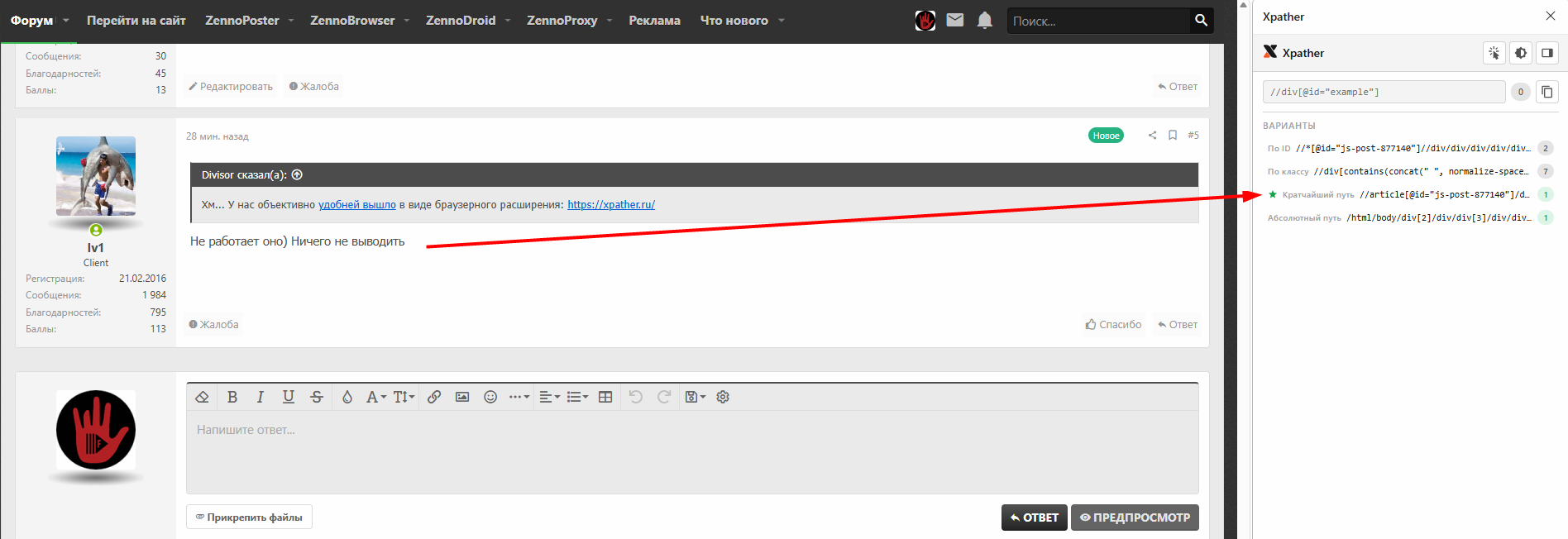1568x539 pixels.
Task: Submit reply with ОТВЕТ button
Action: coord(1035,518)
